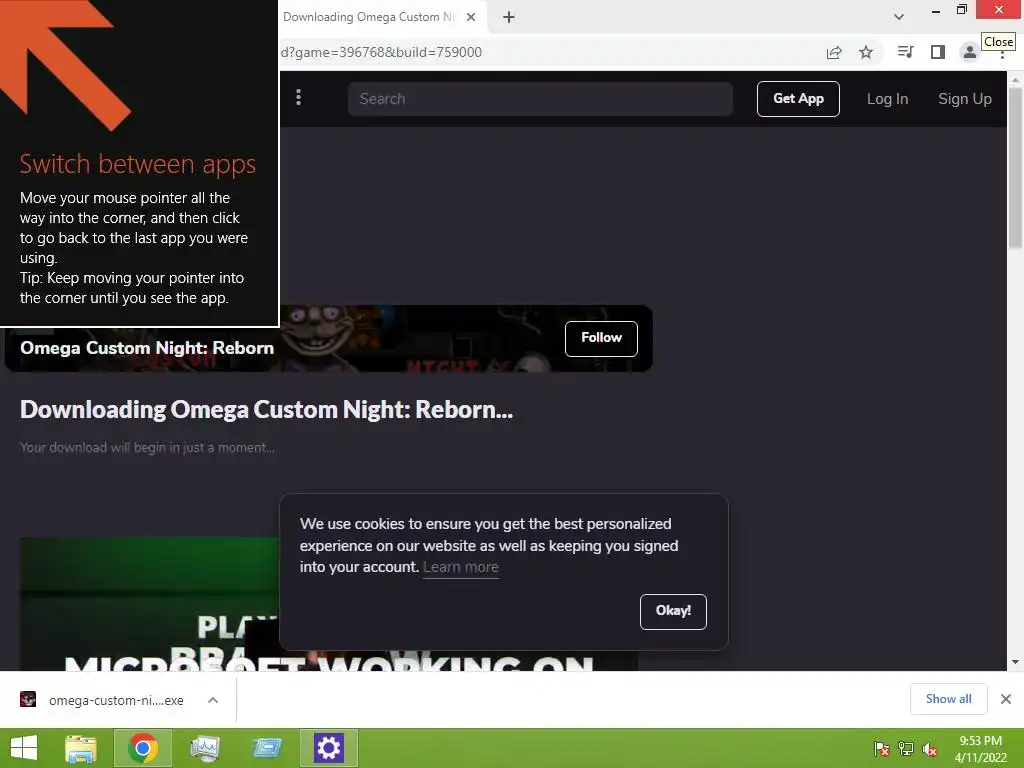
Task: Open the purple gear app on taskbar
Action: tap(328, 748)
